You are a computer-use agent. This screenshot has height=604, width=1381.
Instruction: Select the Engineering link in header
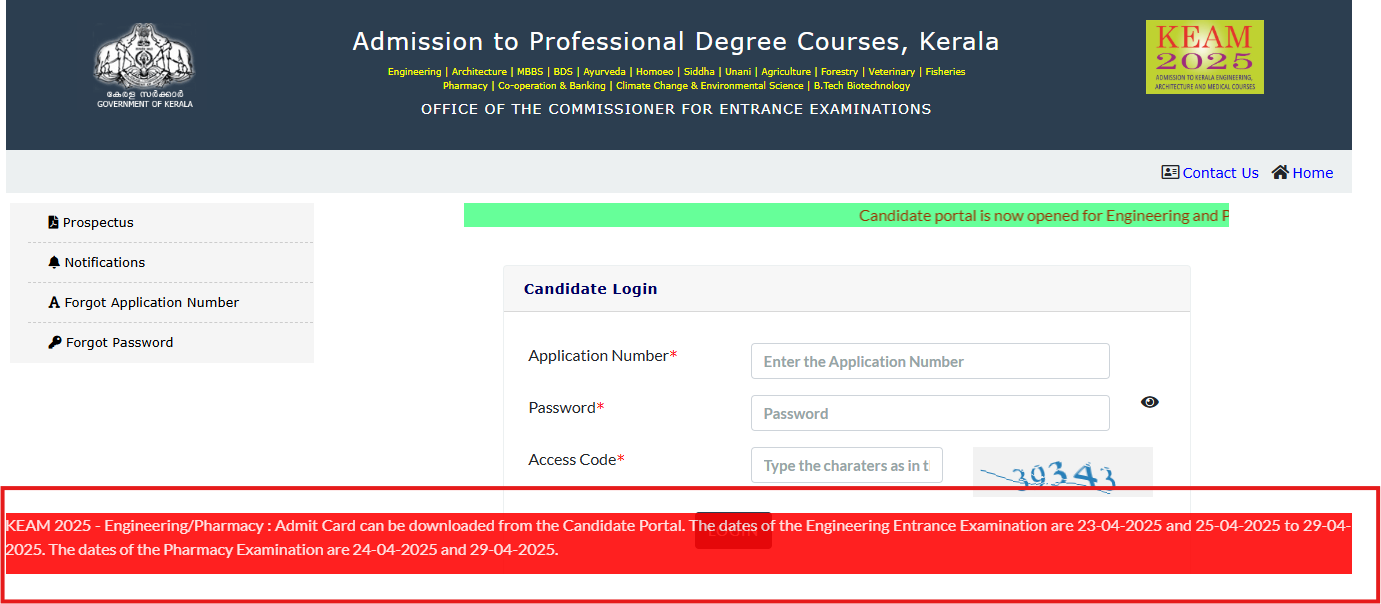[x=413, y=71]
